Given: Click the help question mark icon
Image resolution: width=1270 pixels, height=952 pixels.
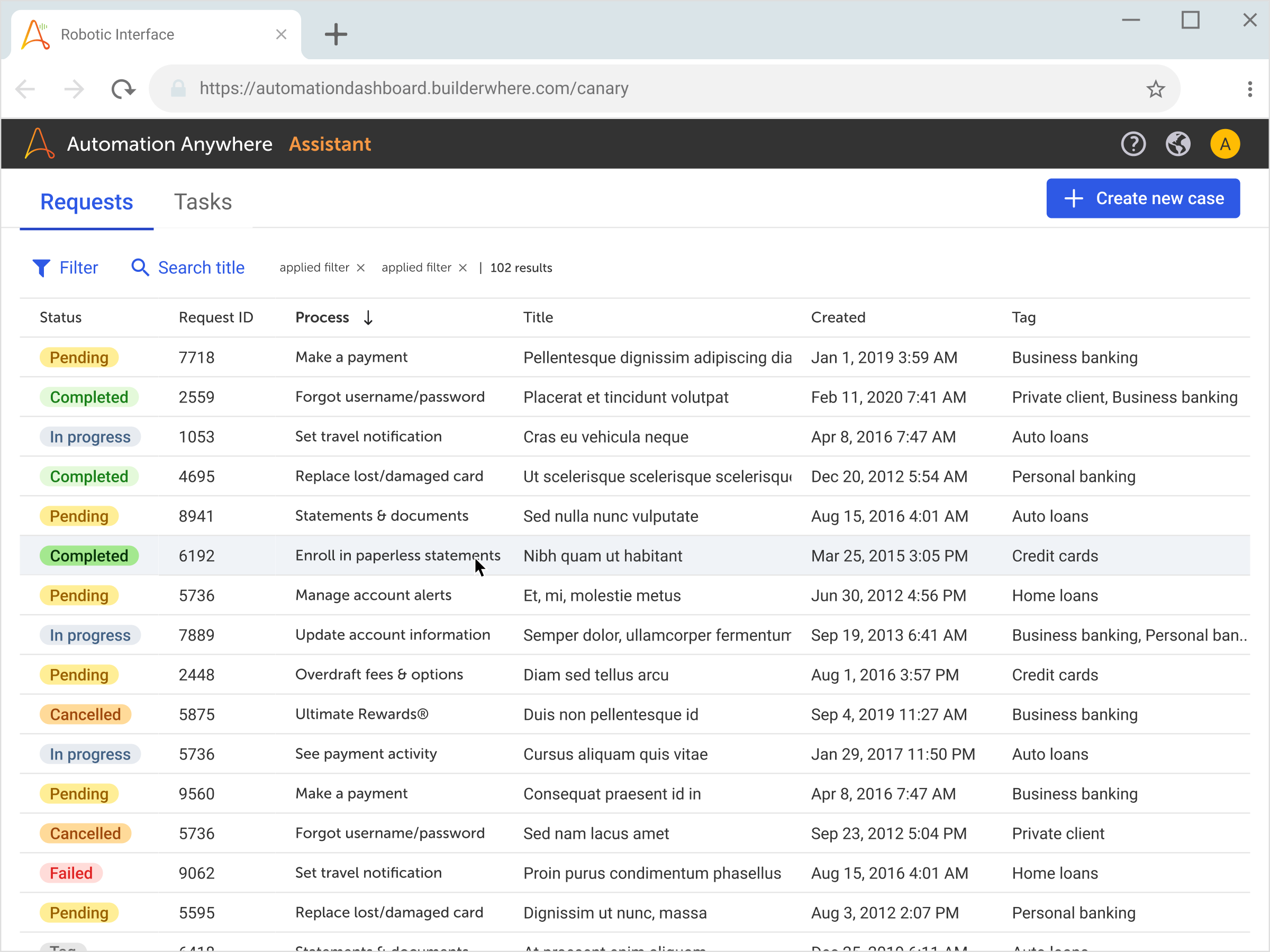Looking at the screenshot, I should (x=1133, y=144).
